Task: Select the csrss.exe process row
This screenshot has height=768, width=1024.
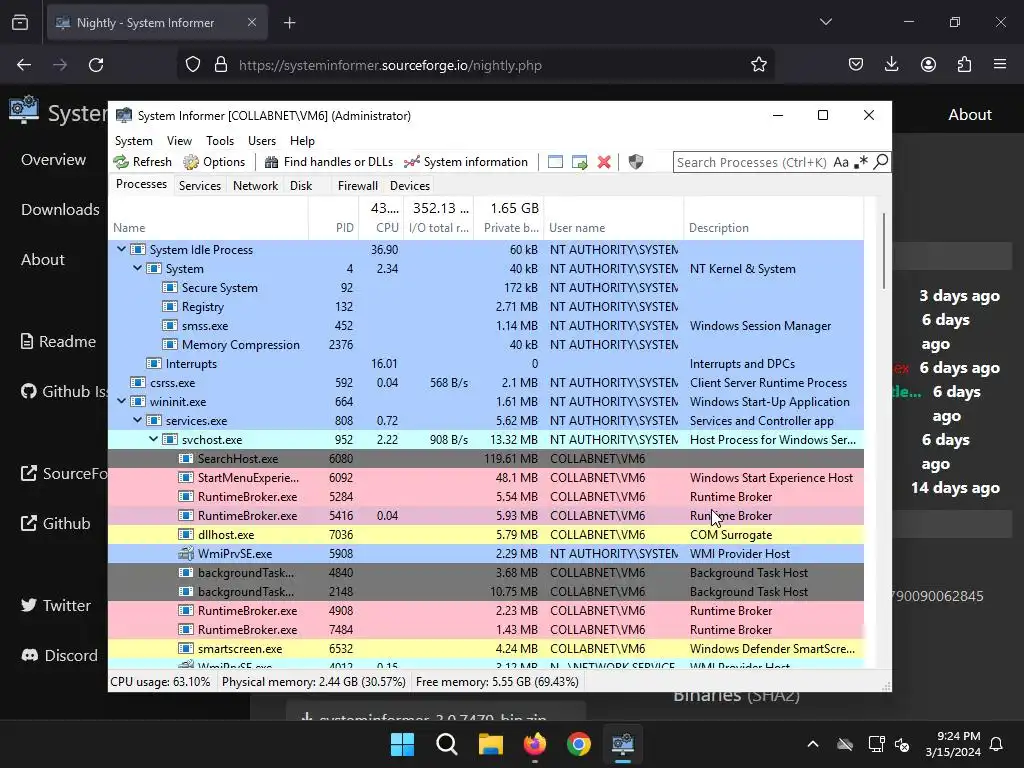Action: (486, 383)
